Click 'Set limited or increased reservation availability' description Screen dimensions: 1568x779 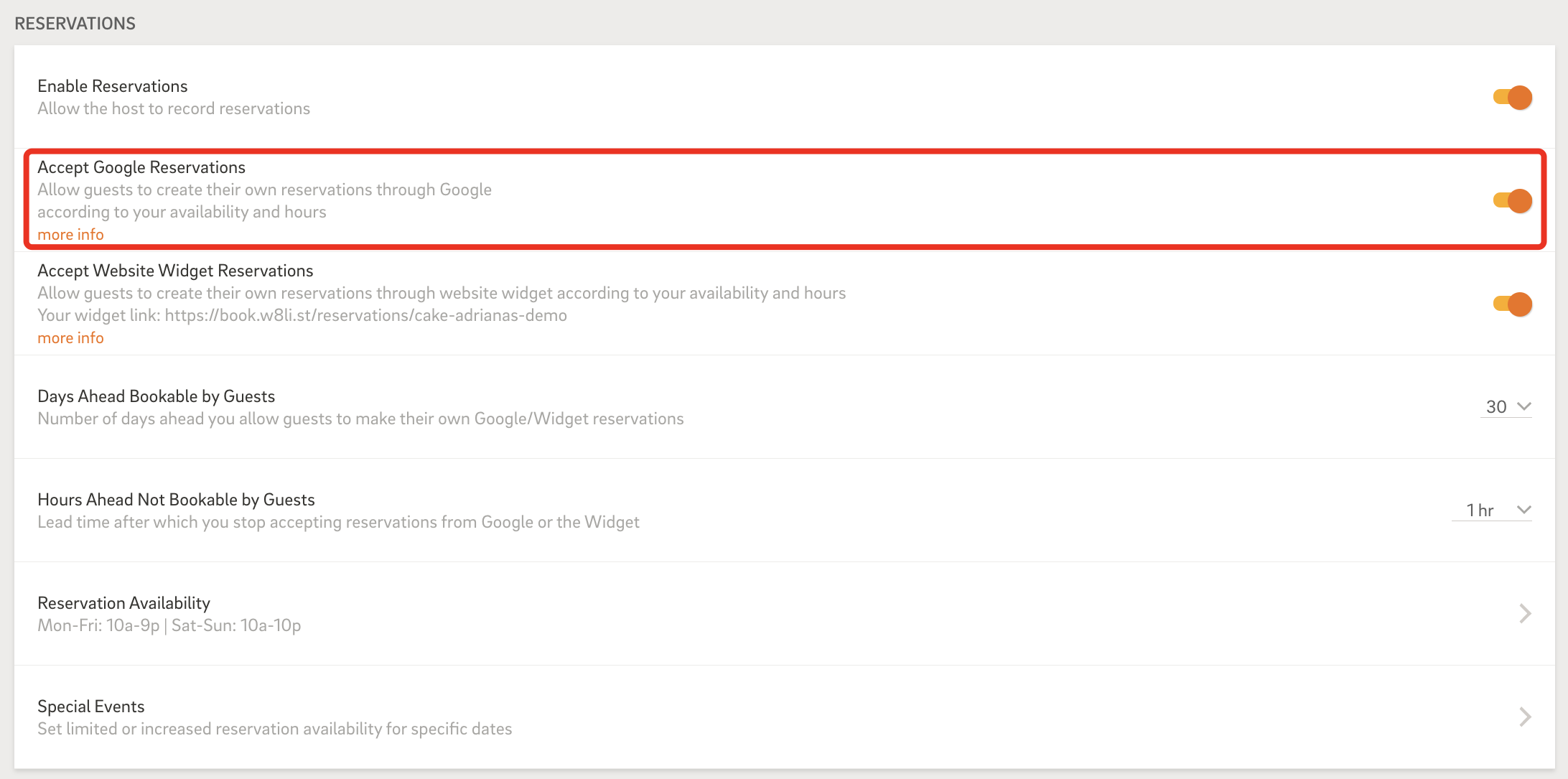[x=275, y=729]
